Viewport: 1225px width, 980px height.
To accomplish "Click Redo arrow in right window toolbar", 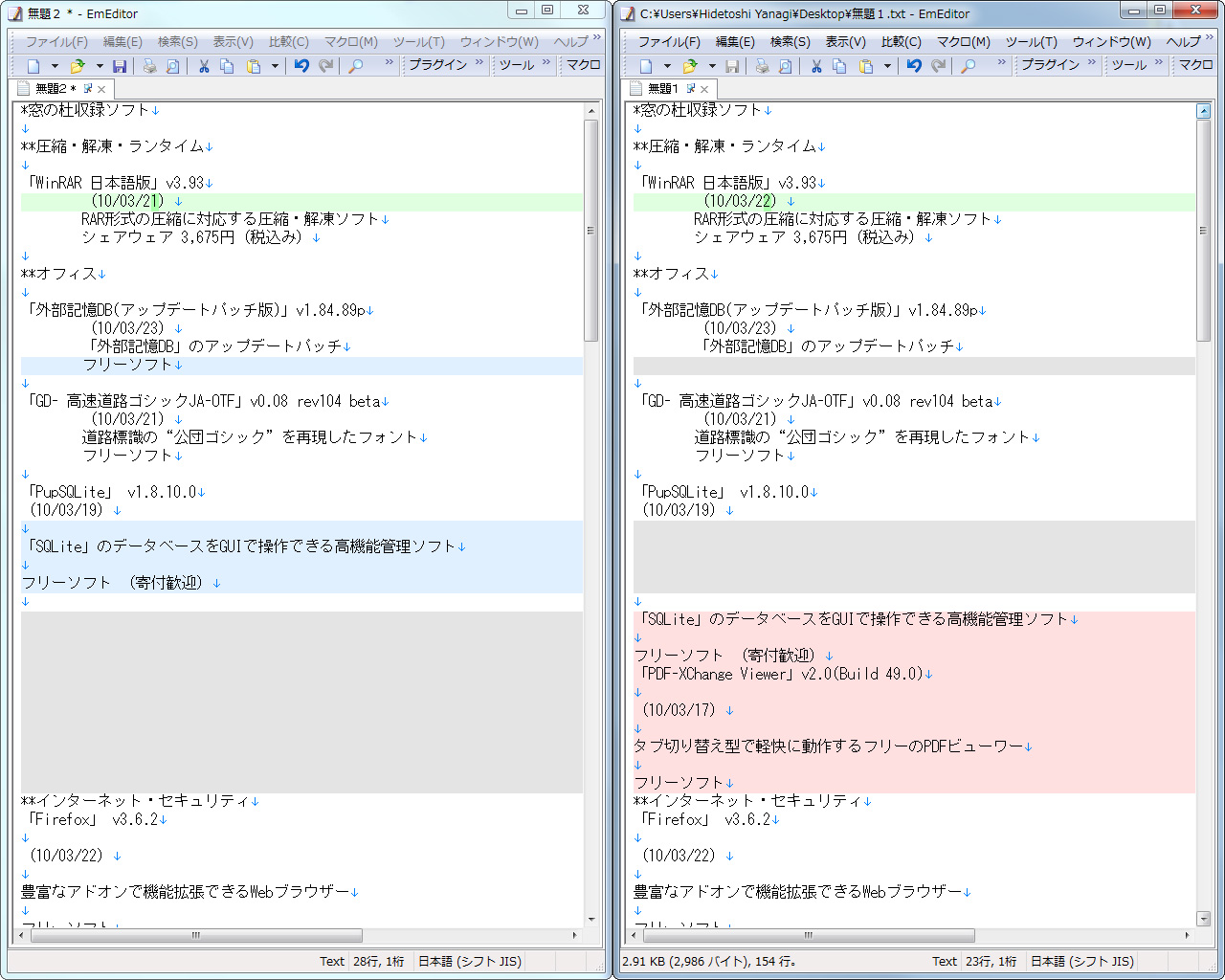I will click(x=939, y=66).
